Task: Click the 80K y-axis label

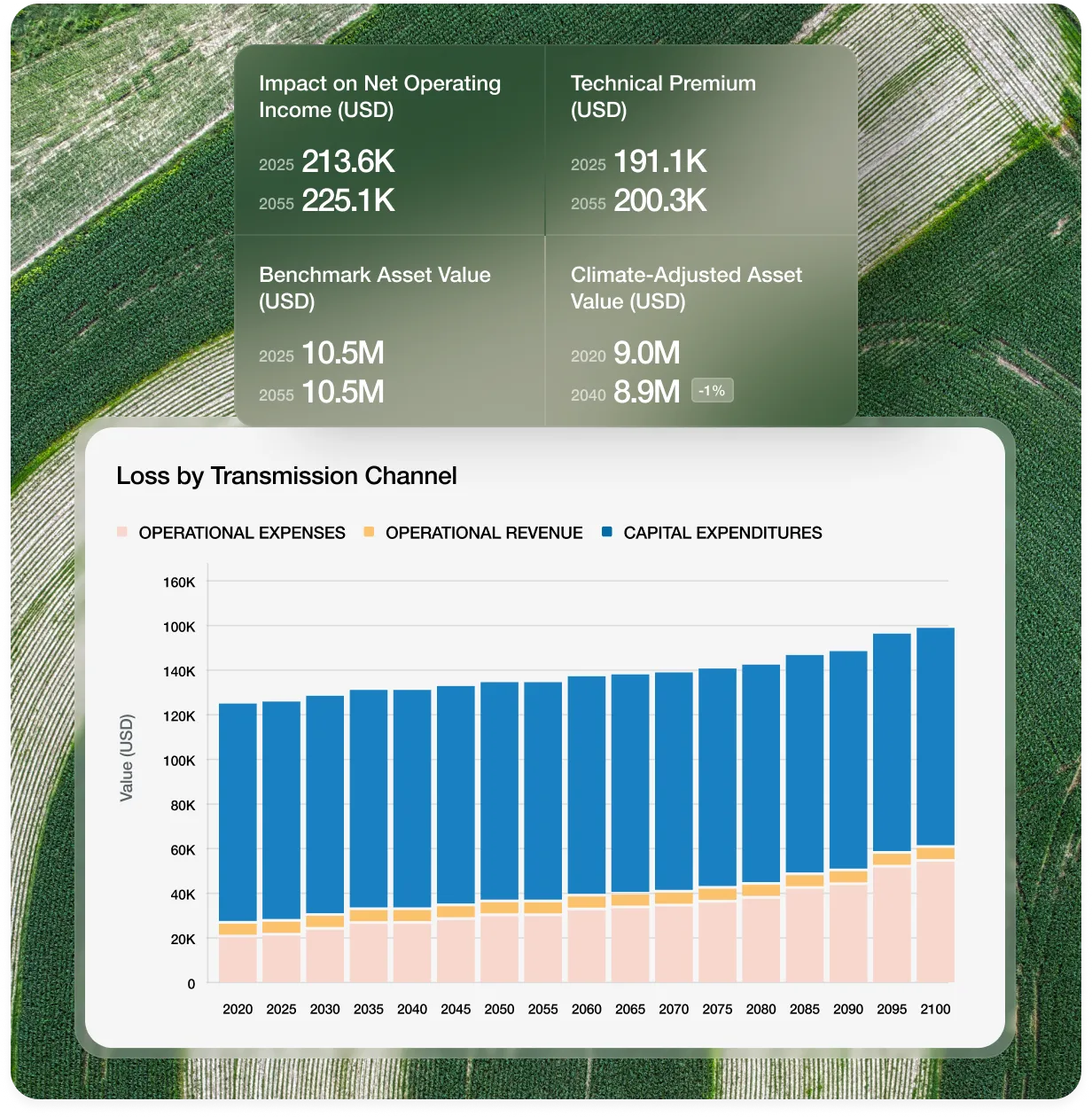Action: [x=183, y=805]
